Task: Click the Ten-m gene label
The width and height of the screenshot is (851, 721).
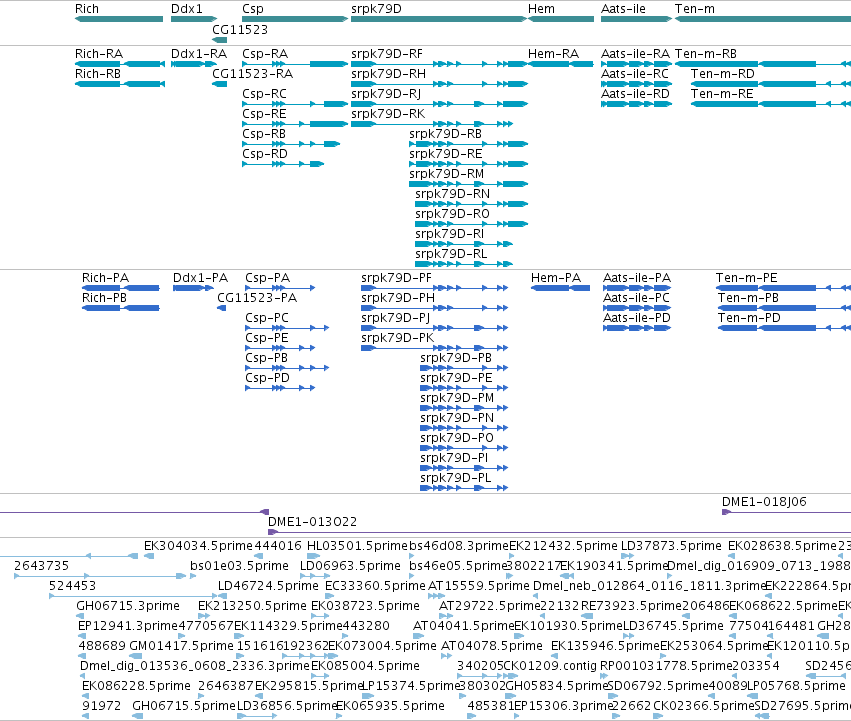Action: coord(695,9)
